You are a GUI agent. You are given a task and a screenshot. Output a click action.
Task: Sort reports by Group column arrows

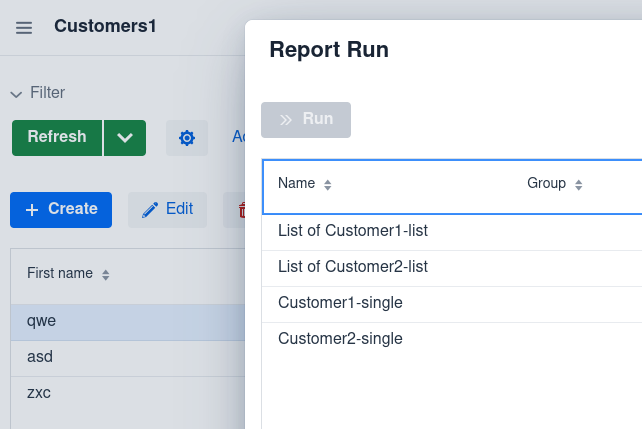[579, 185]
